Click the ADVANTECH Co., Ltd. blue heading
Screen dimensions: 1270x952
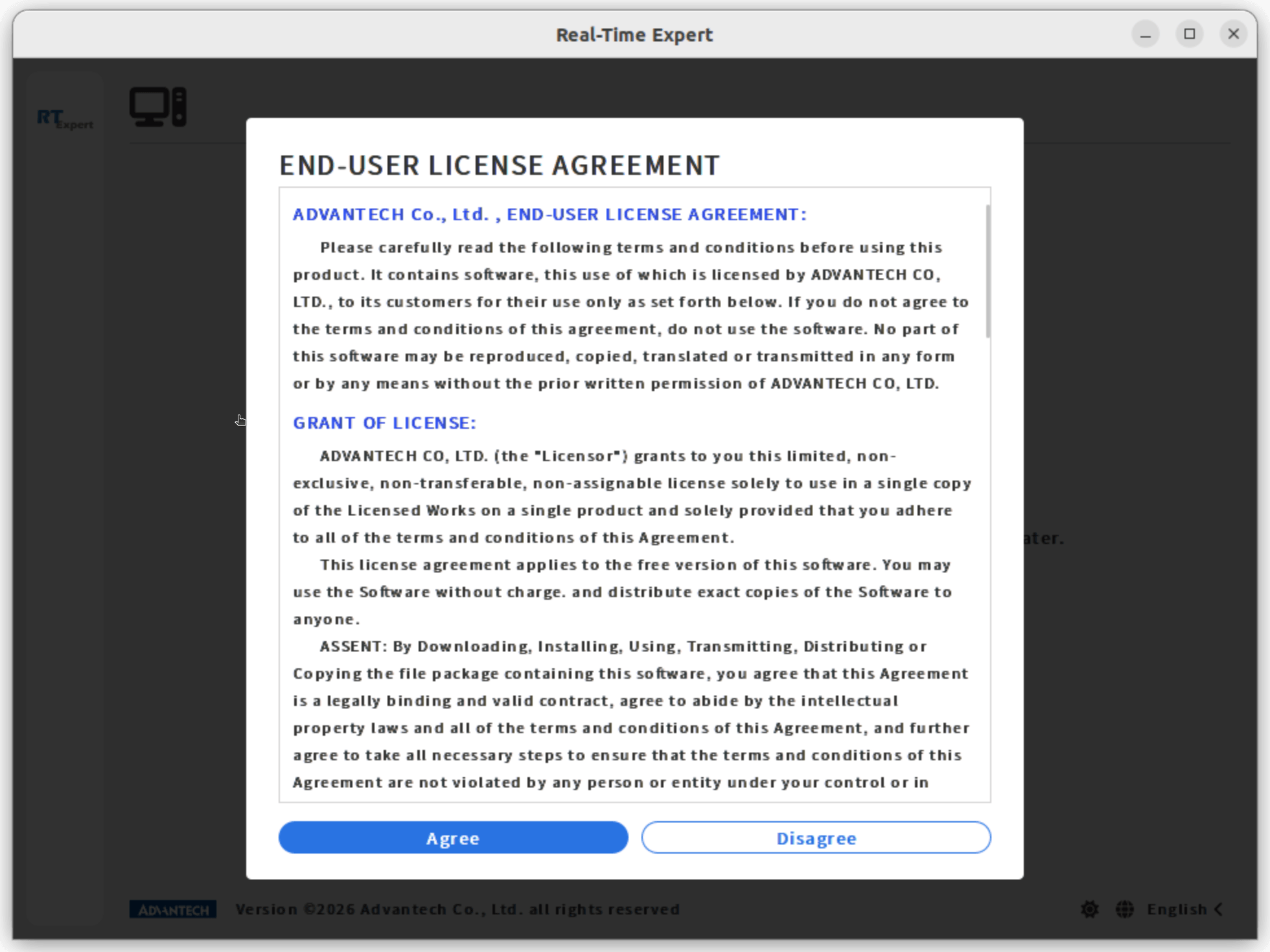tap(549, 214)
